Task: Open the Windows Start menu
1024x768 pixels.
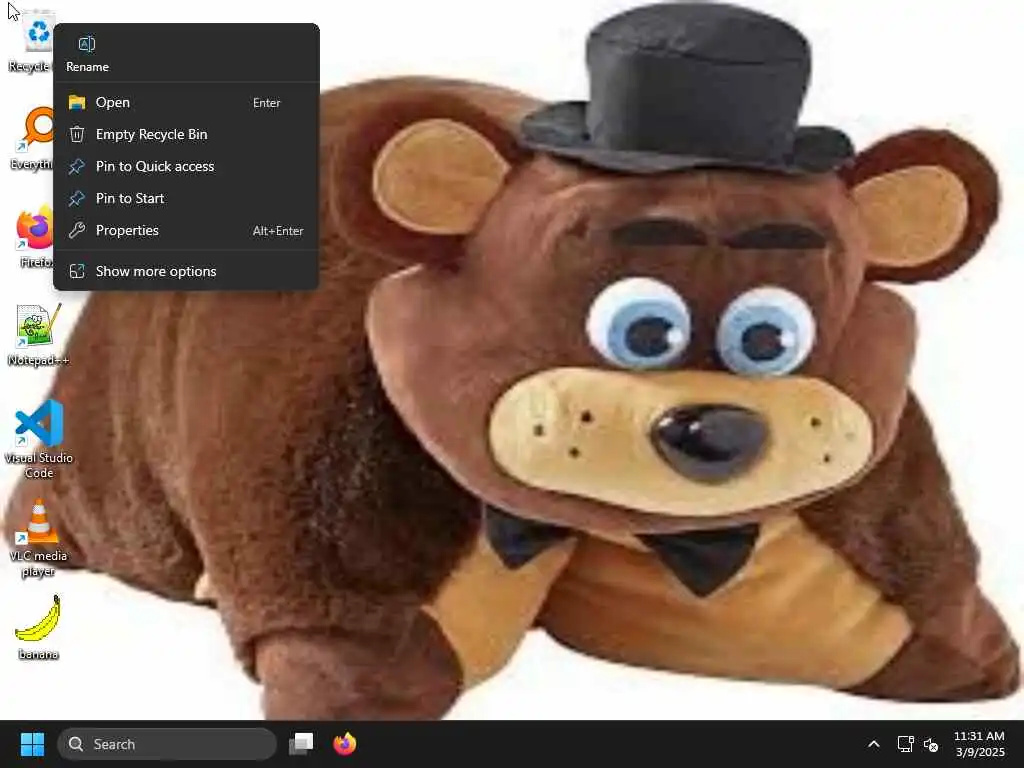Action: point(32,744)
